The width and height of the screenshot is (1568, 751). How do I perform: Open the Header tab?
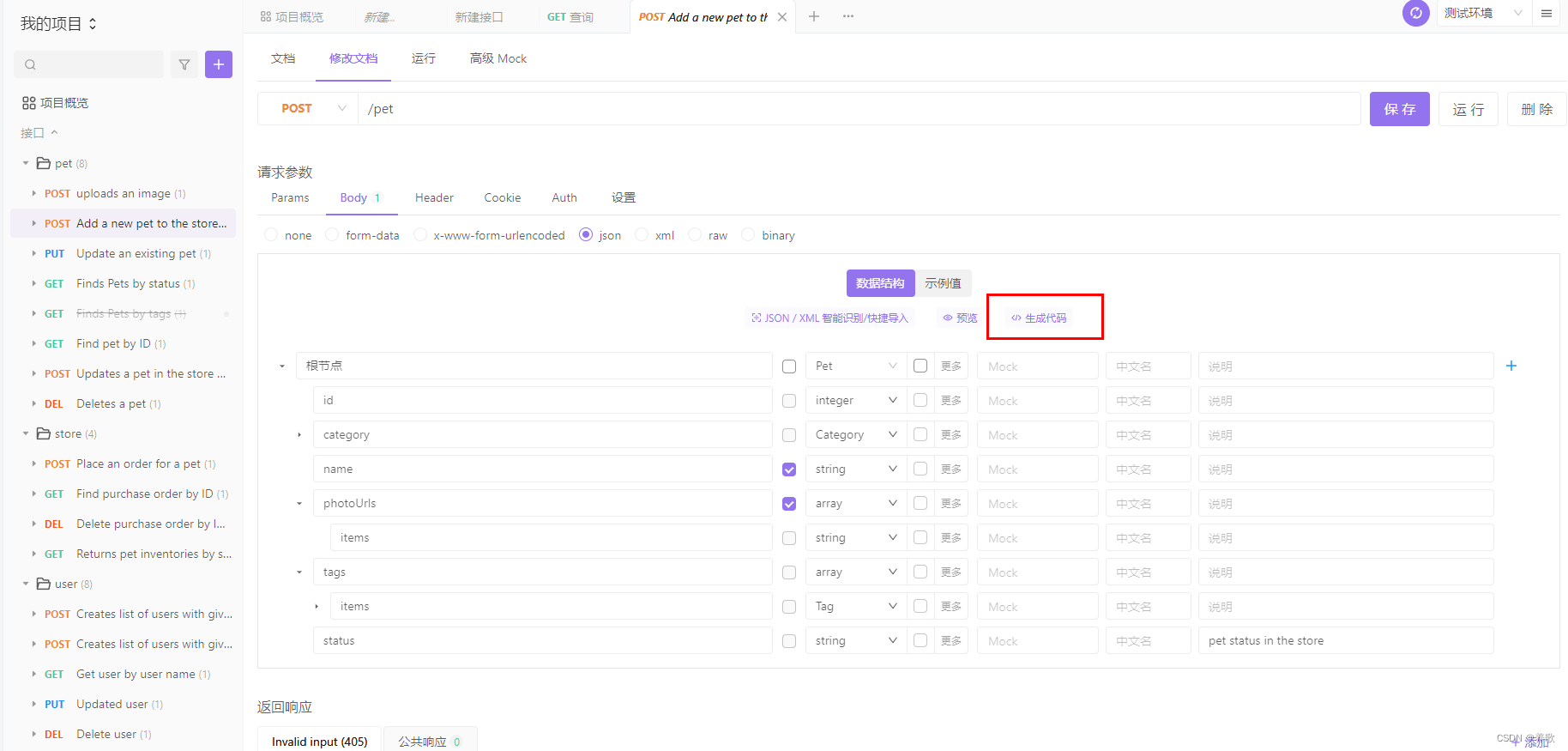tap(434, 197)
